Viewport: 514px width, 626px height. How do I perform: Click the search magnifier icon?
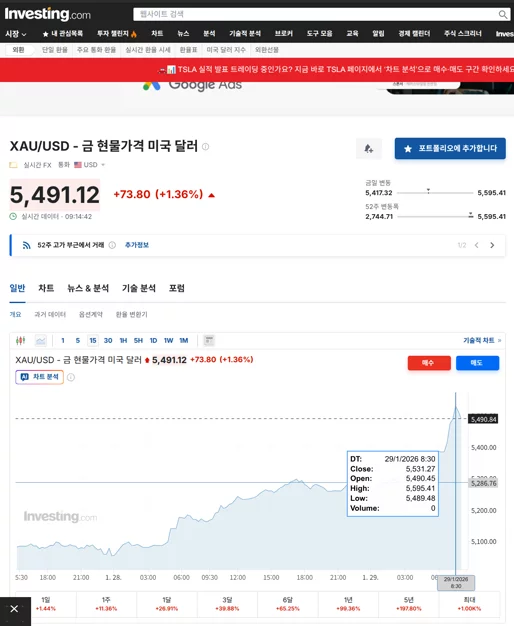pyautogui.click(x=502, y=14)
